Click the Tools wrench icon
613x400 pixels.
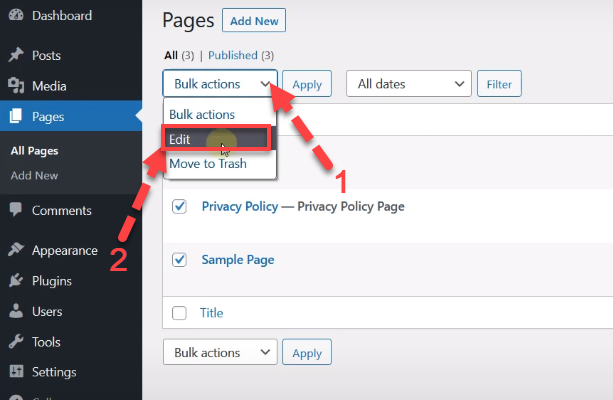pyautogui.click(x=16, y=341)
